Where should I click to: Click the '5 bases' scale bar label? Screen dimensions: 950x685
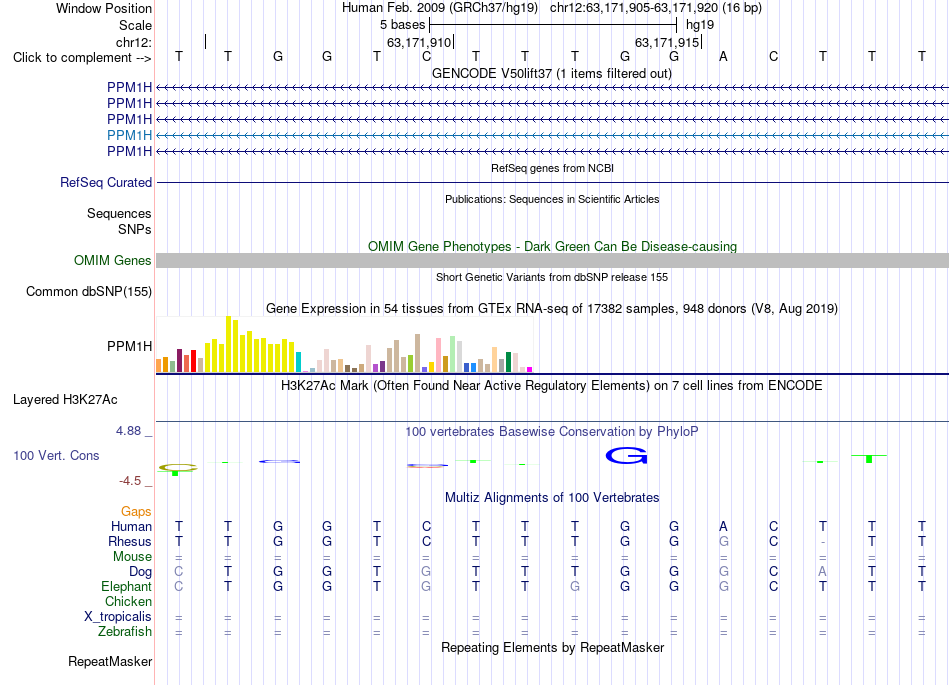(x=402, y=25)
